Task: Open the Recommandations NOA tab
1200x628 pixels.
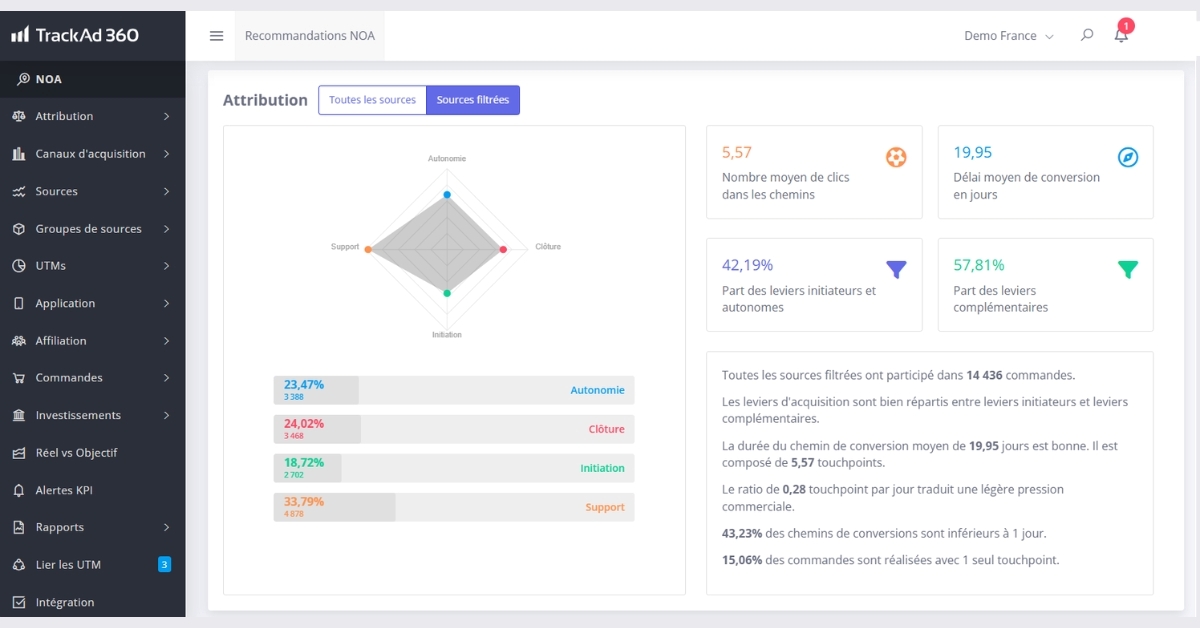Action: click(310, 36)
